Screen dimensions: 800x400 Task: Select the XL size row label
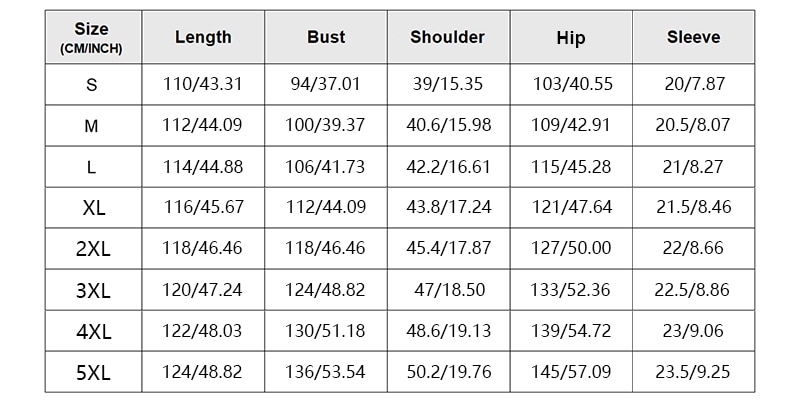tap(93, 208)
